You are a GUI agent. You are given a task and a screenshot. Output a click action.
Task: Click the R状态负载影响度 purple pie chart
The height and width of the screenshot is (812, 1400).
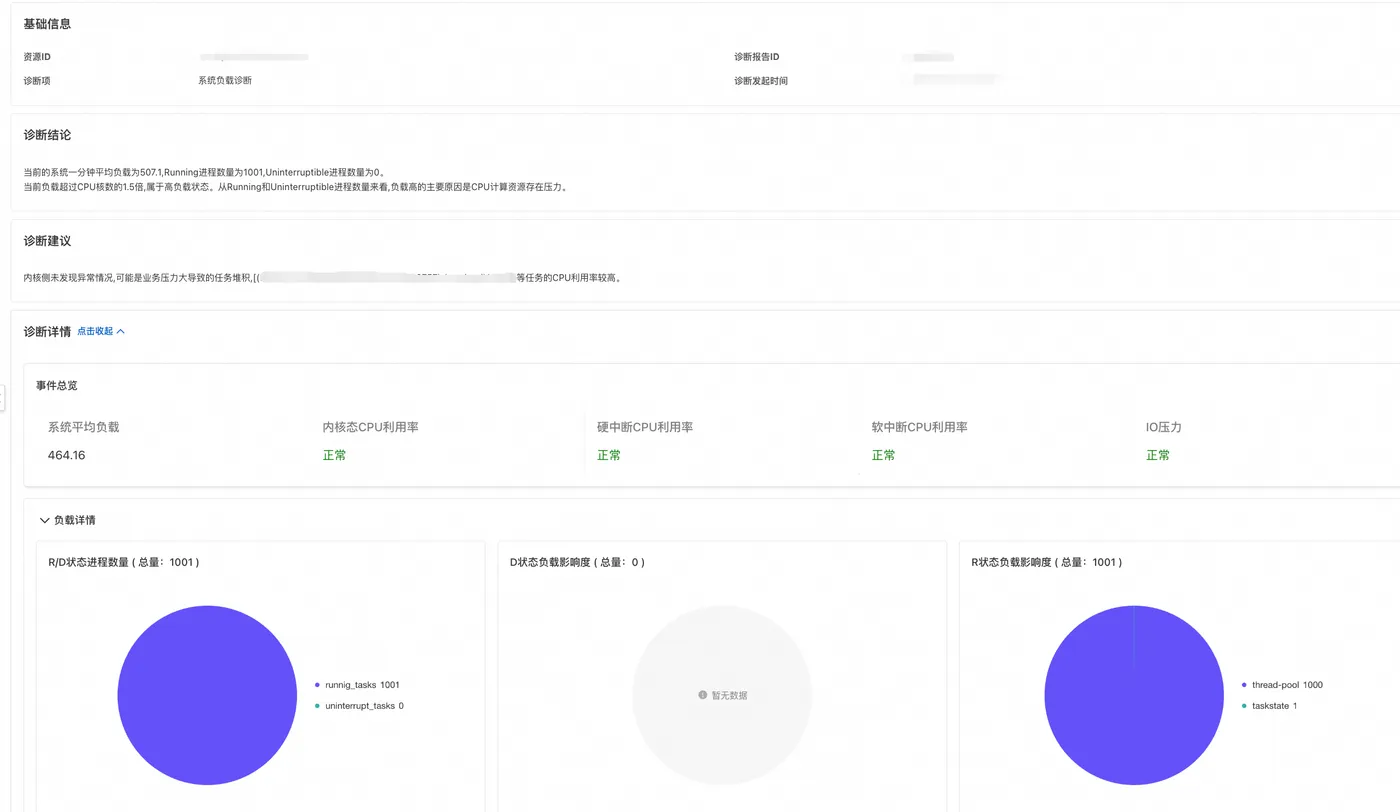click(1134, 695)
